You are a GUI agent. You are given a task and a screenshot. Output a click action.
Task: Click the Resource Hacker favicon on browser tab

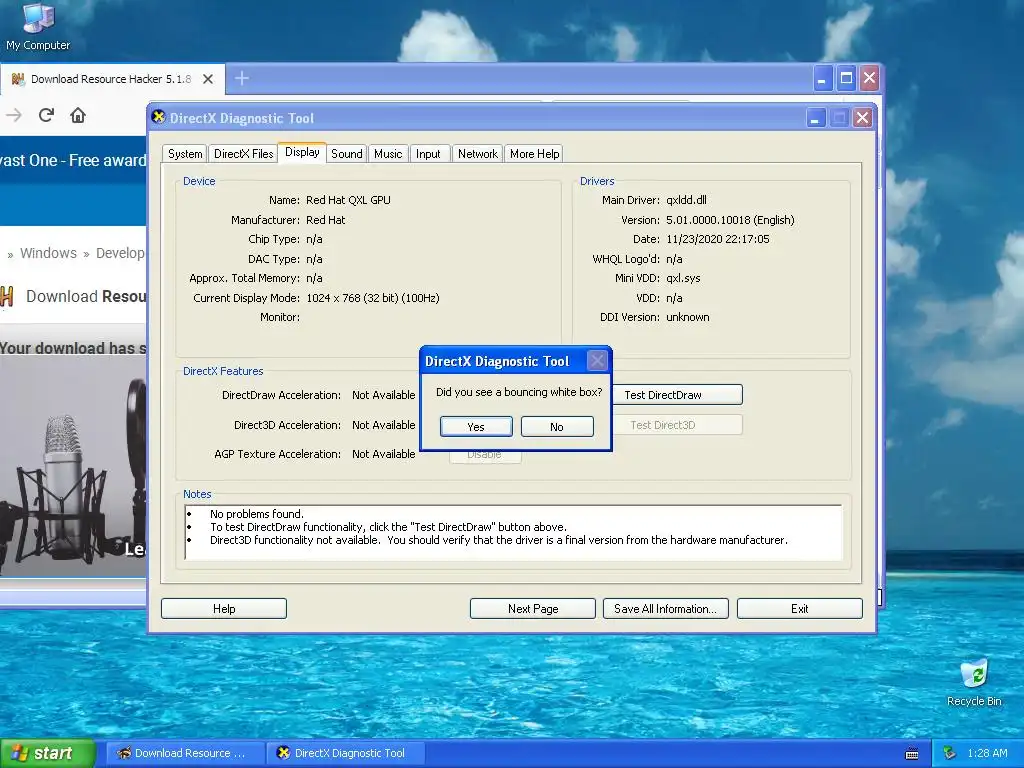tap(18, 79)
